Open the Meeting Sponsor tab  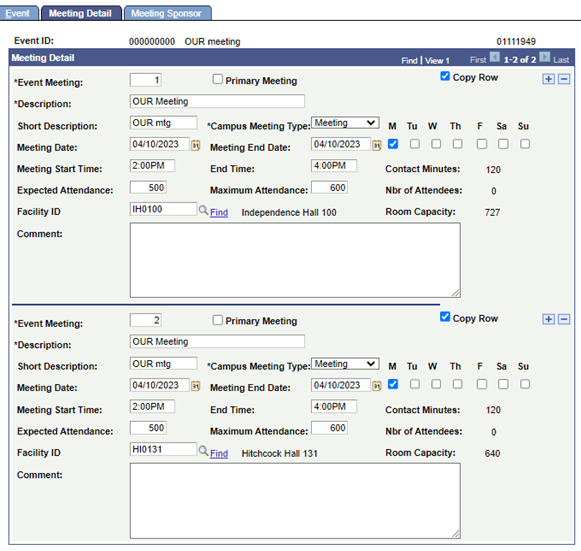coord(167,13)
